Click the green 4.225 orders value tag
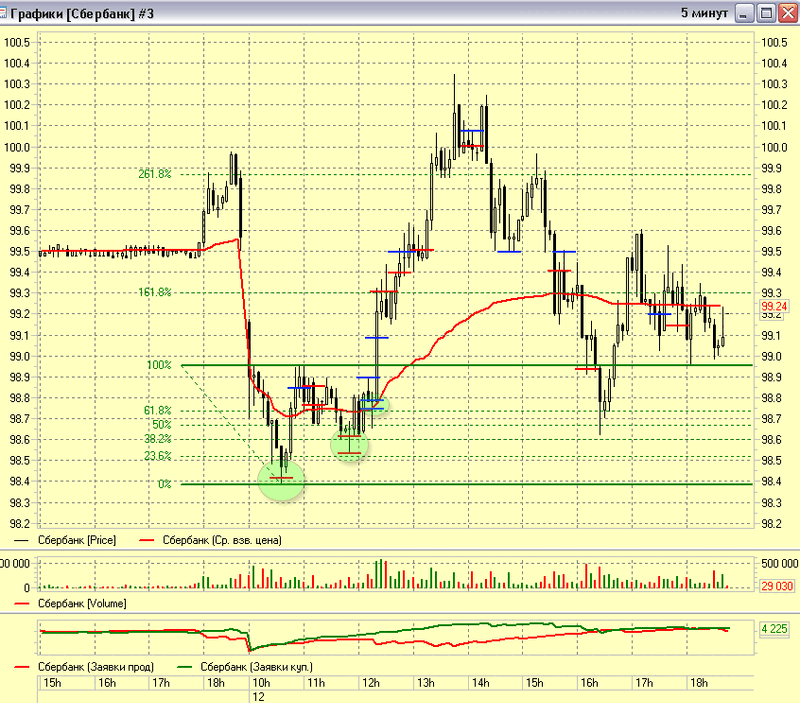This screenshot has height=703, width=800. (774, 629)
